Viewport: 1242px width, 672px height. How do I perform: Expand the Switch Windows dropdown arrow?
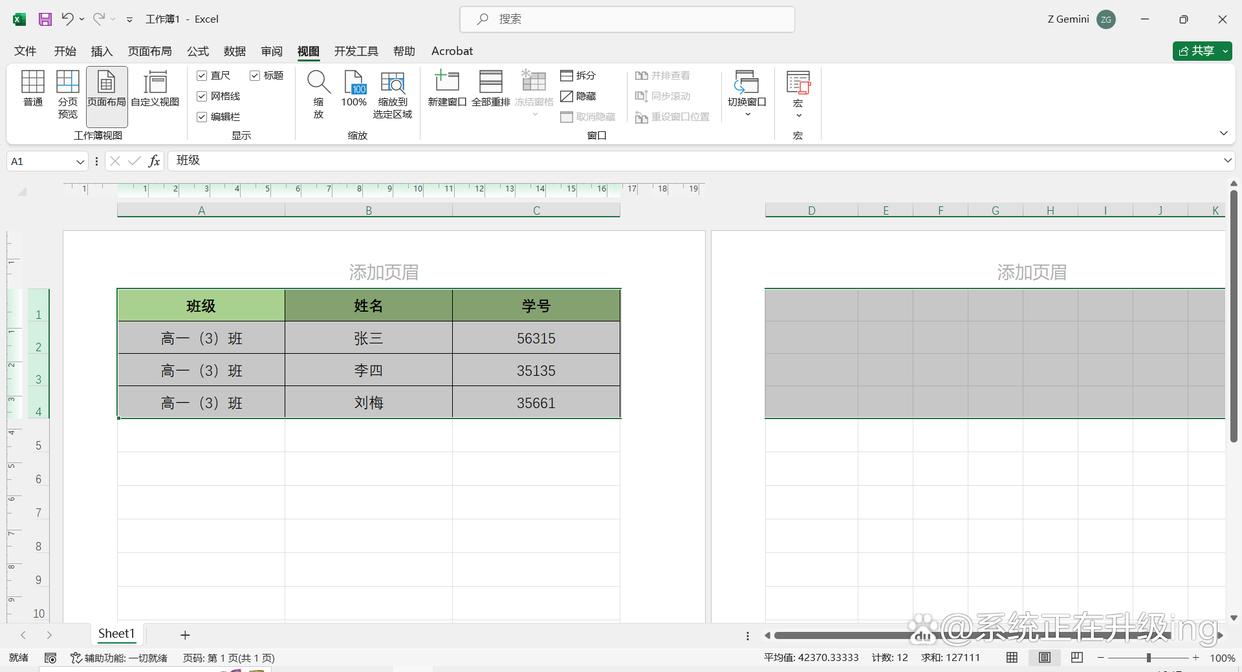(747, 114)
